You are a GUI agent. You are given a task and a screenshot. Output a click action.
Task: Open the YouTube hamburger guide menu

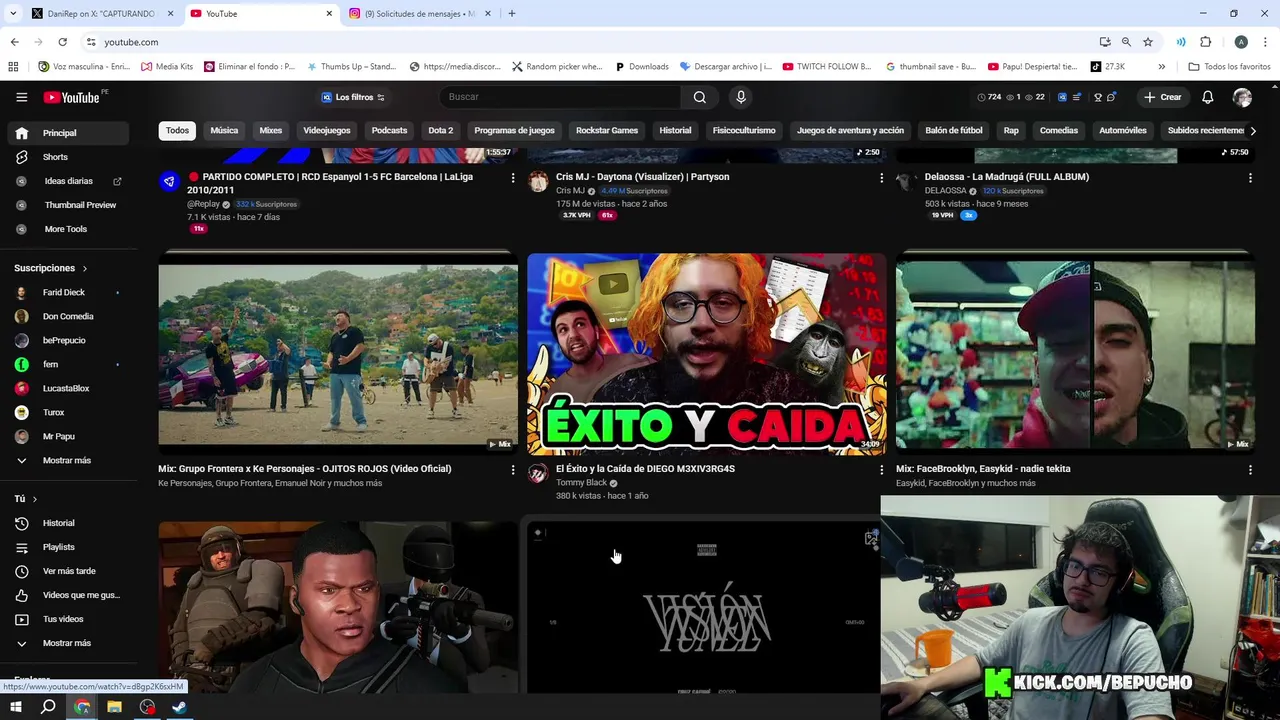click(x=22, y=97)
